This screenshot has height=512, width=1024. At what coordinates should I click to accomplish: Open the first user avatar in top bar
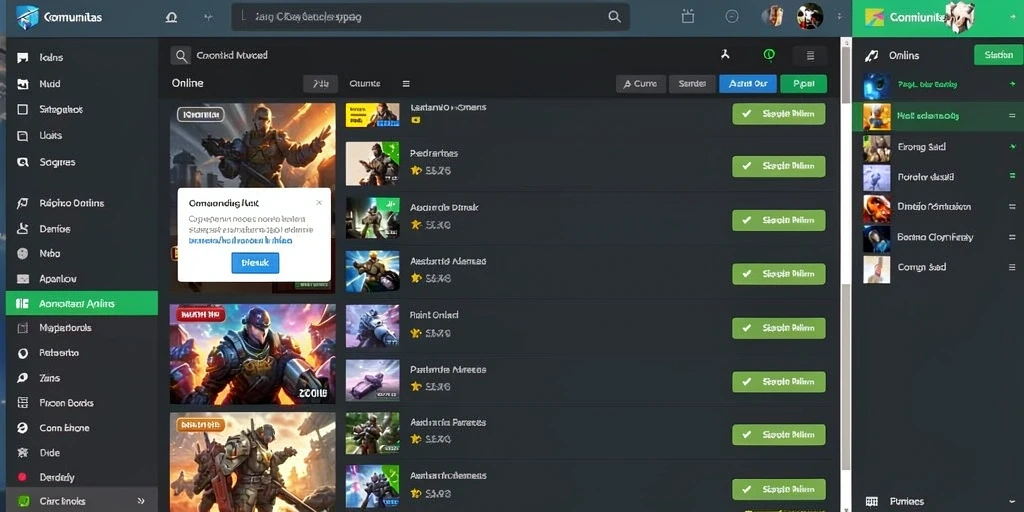(x=773, y=16)
